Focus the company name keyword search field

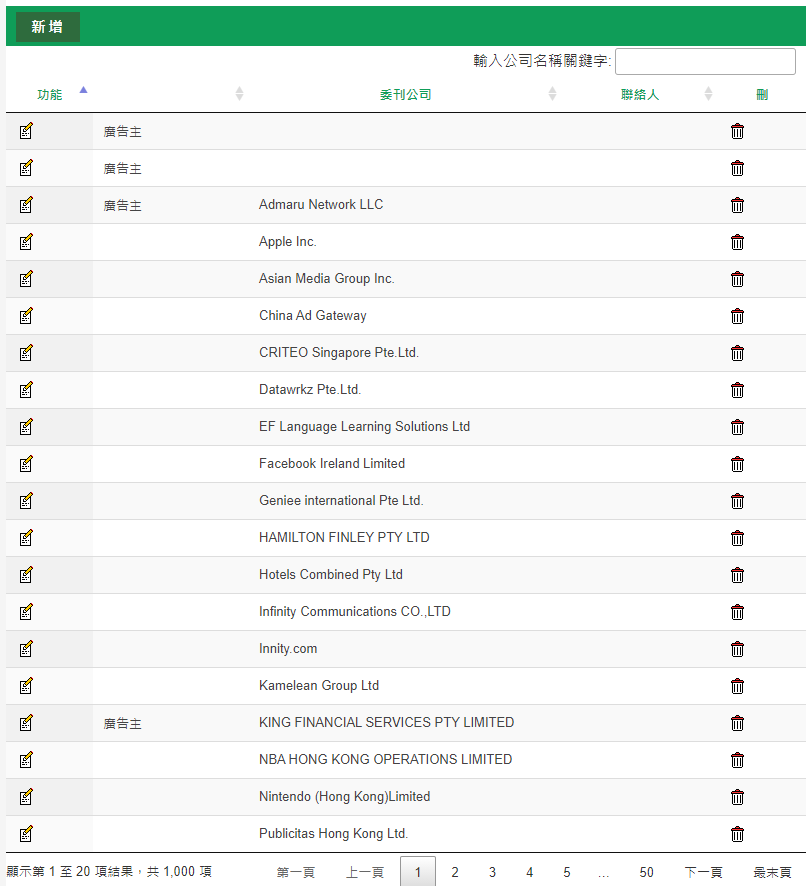point(705,61)
